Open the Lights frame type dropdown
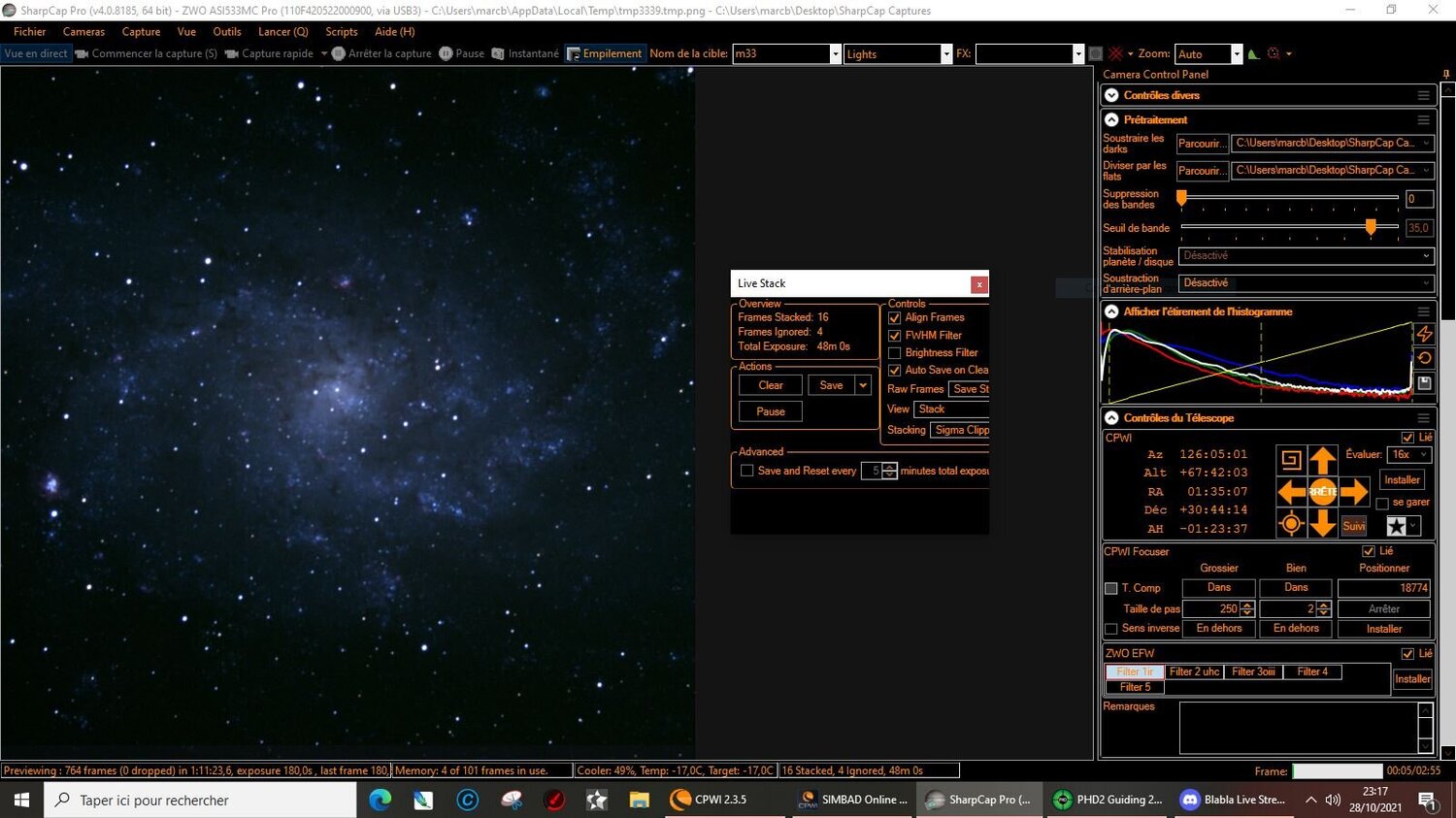 click(x=946, y=54)
